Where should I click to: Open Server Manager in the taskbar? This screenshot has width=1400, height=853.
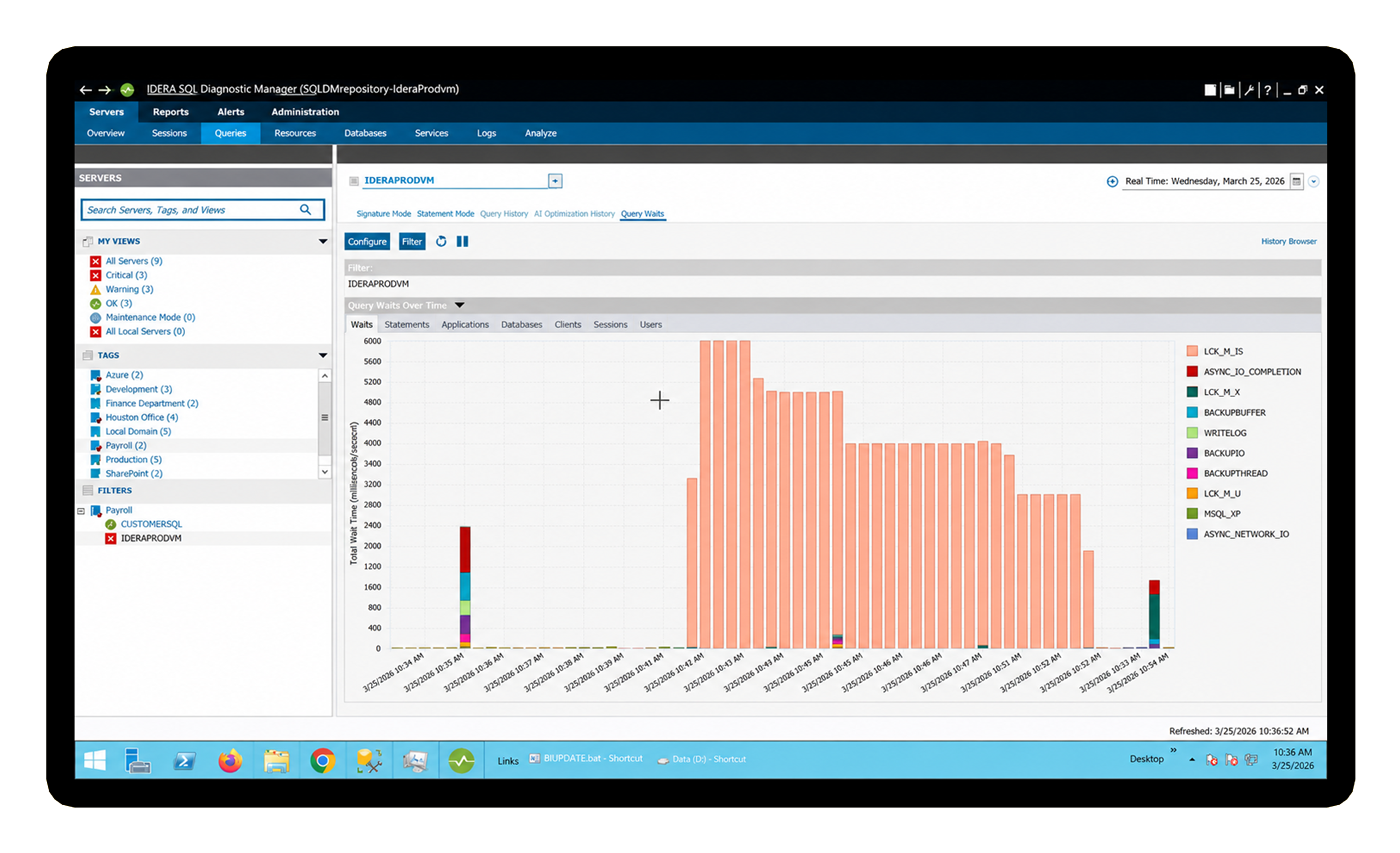pos(138,761)
